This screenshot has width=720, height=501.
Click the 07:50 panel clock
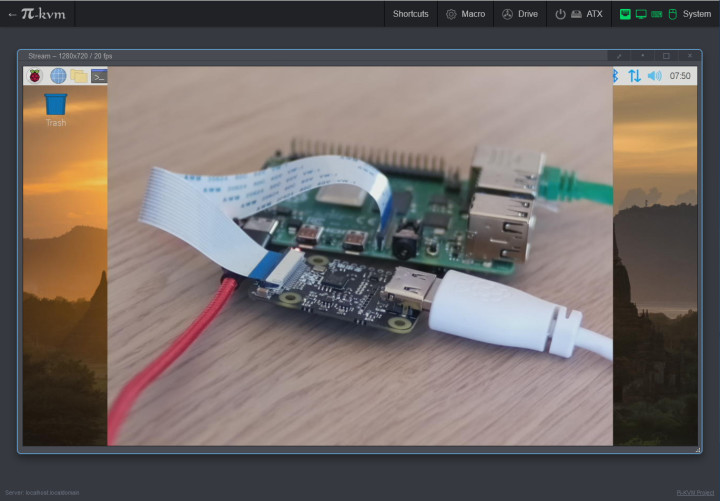point(680,76)
